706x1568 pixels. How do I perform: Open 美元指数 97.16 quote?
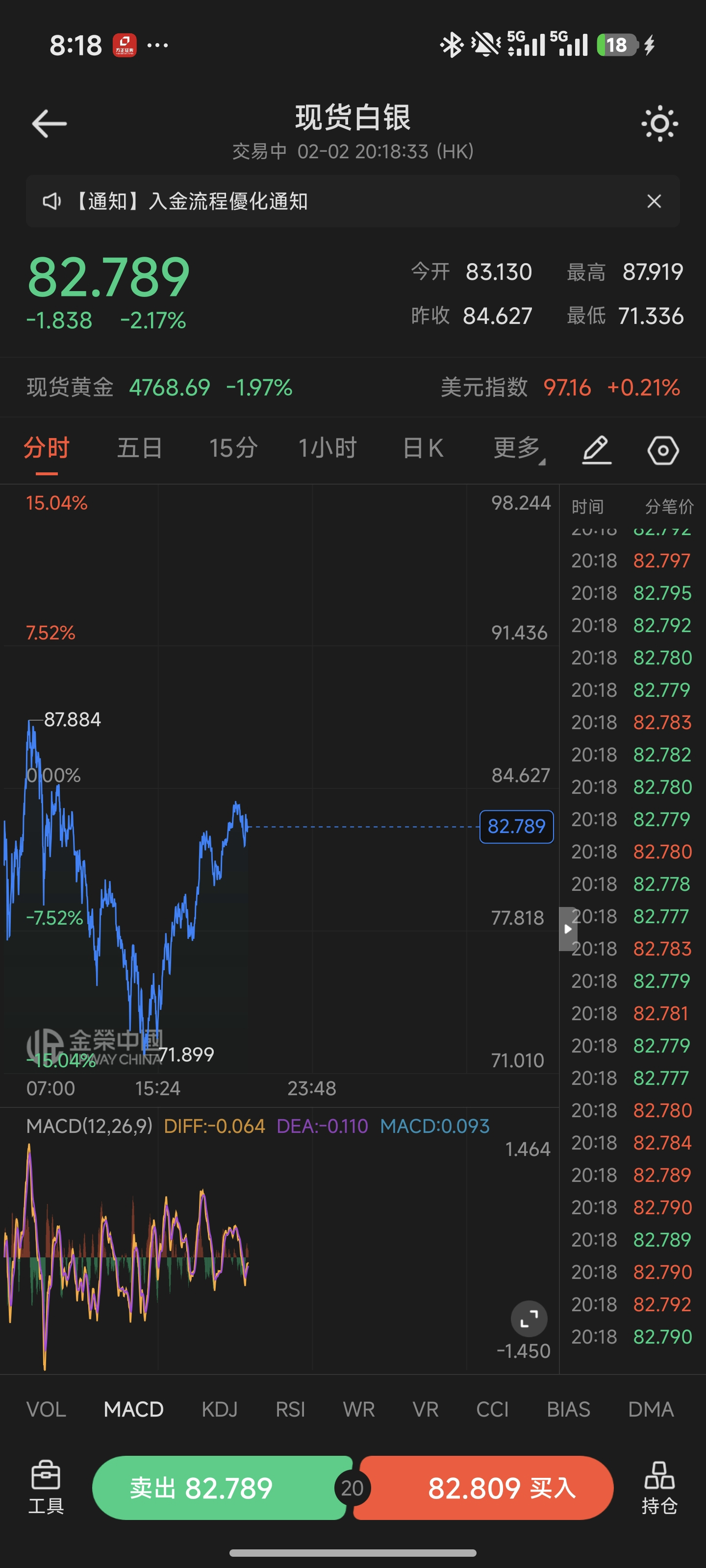pos(560,387)
